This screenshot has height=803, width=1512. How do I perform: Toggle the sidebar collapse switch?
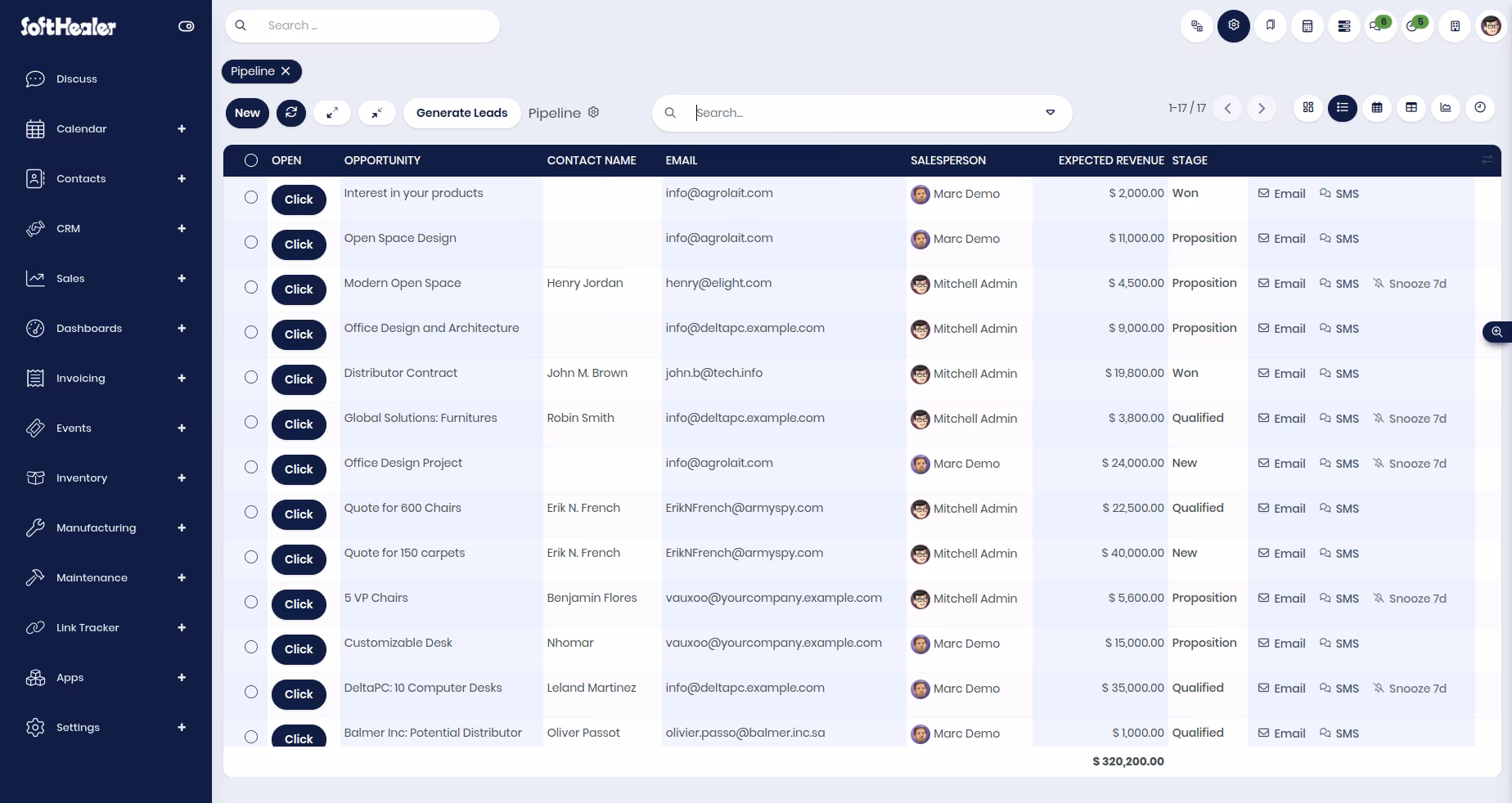(x=187, y=26)
